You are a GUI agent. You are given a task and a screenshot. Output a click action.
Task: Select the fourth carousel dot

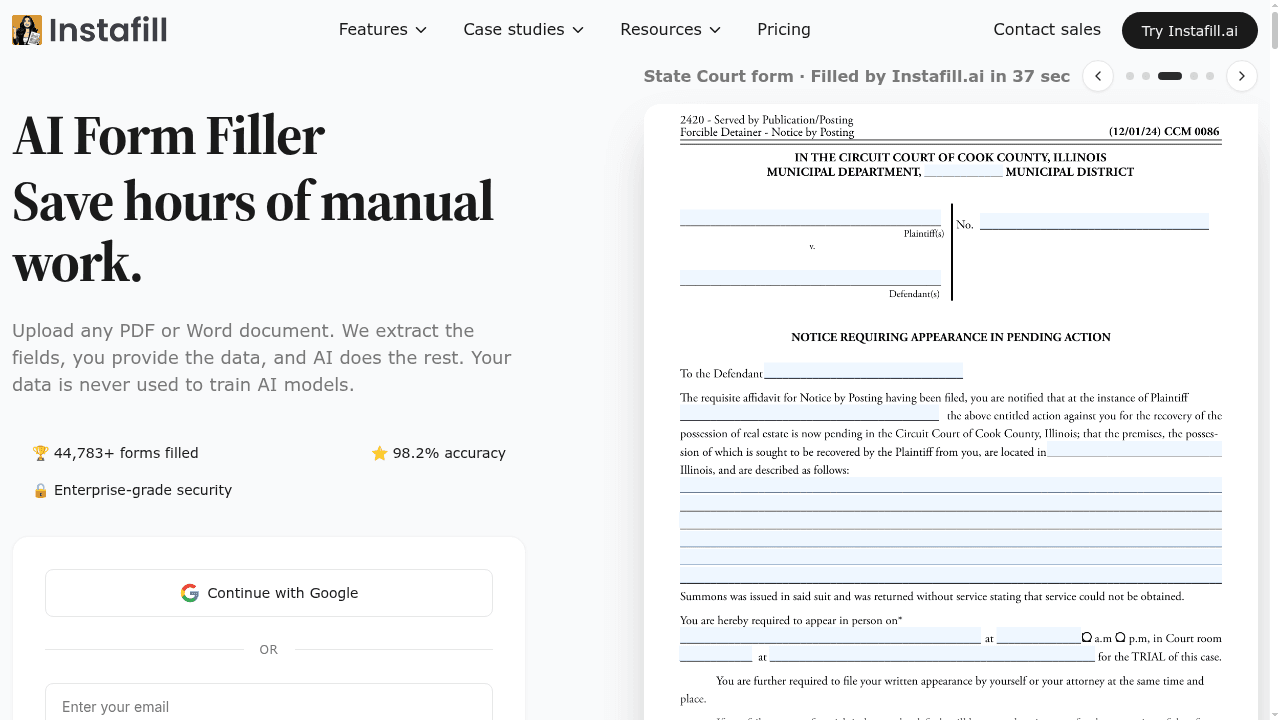[x=1194, y=76]
